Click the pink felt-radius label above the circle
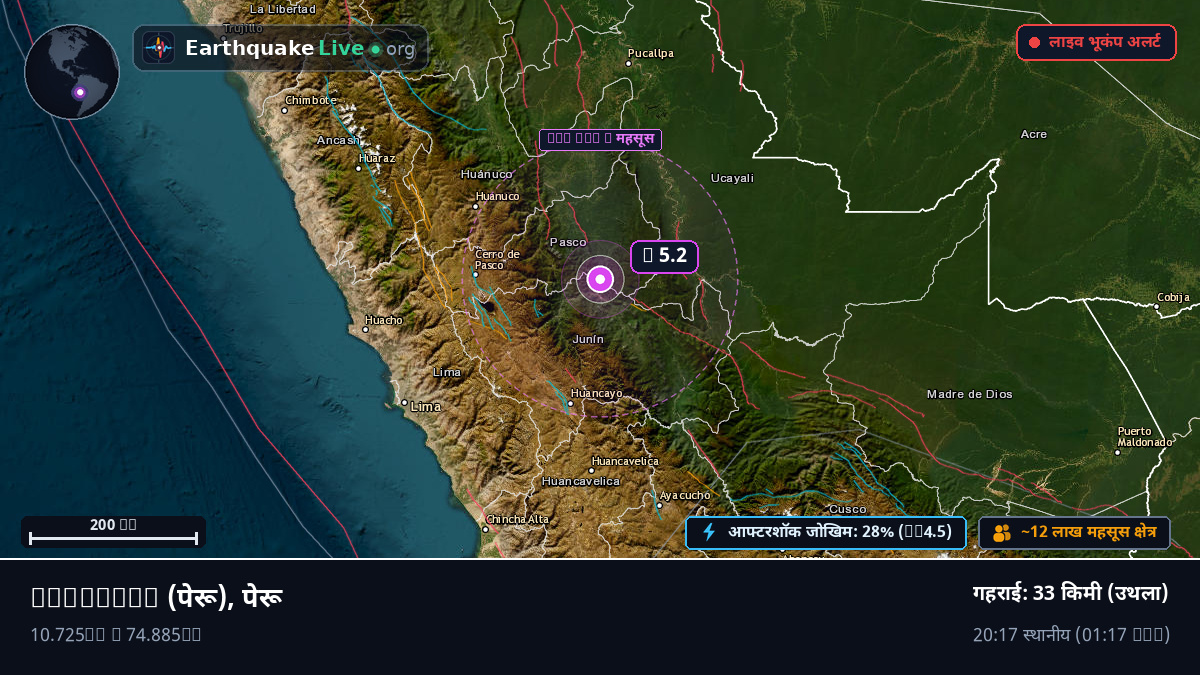1200x675 pixels. [x=600, y=139]
